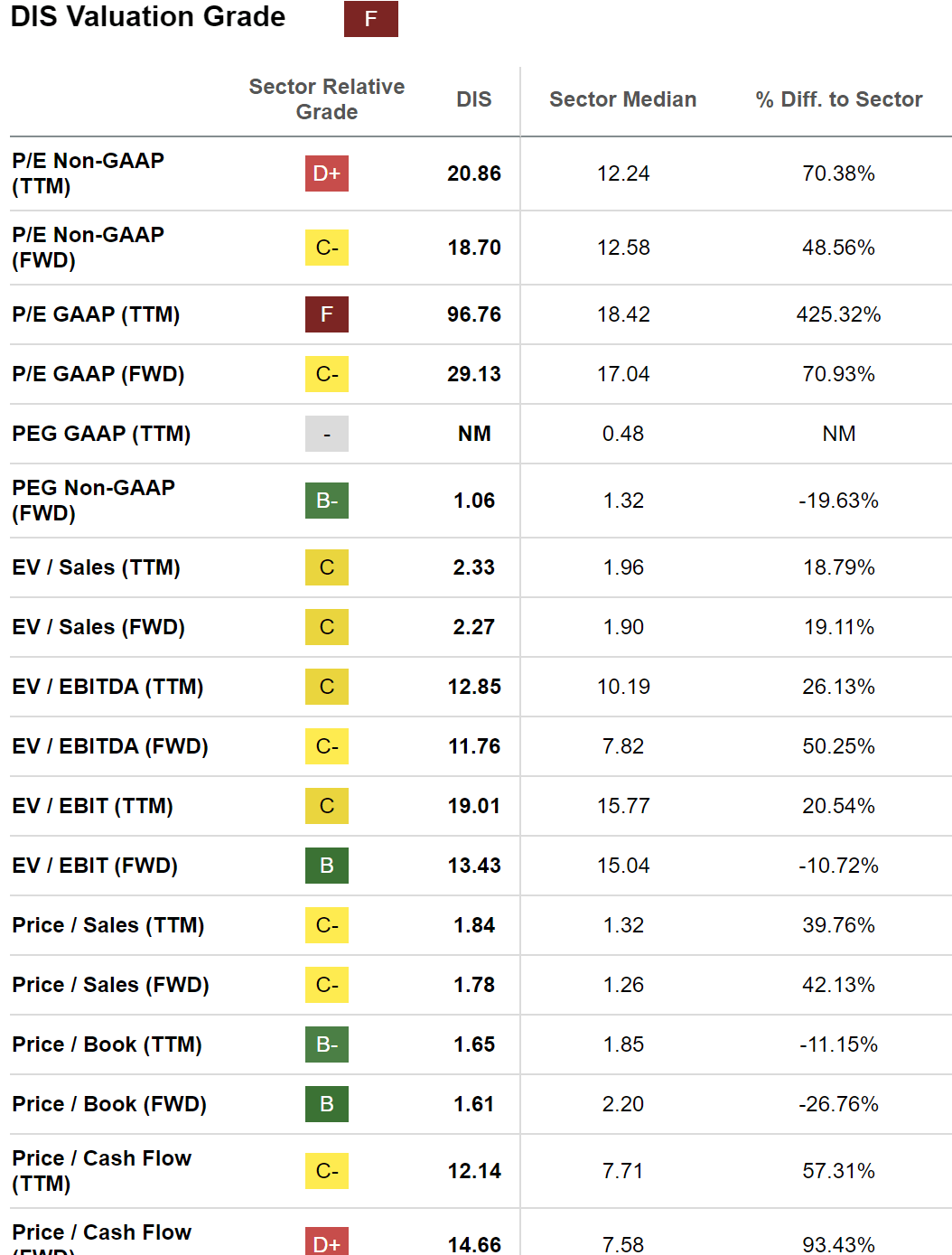The height and width of the screenshot is (1255, 952).
Task: Click the dash grade badge for PEG GAAP (TTM)
Action: [326, 434]
